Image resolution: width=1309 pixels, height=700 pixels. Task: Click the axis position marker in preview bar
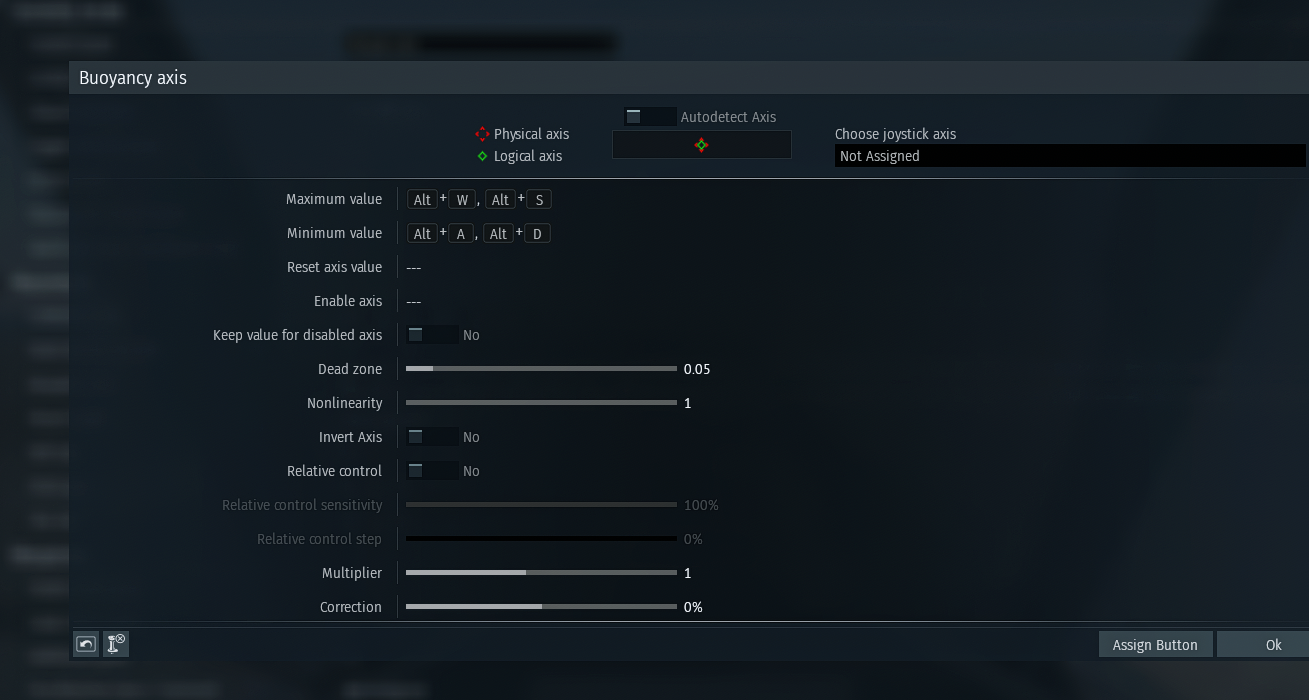pos(701,145)
